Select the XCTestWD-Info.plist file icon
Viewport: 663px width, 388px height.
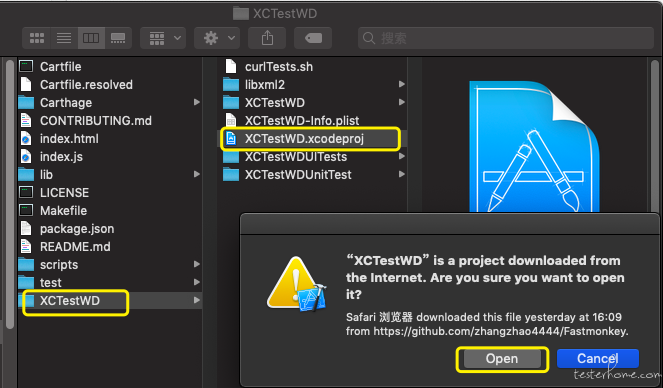pos(231,120)
